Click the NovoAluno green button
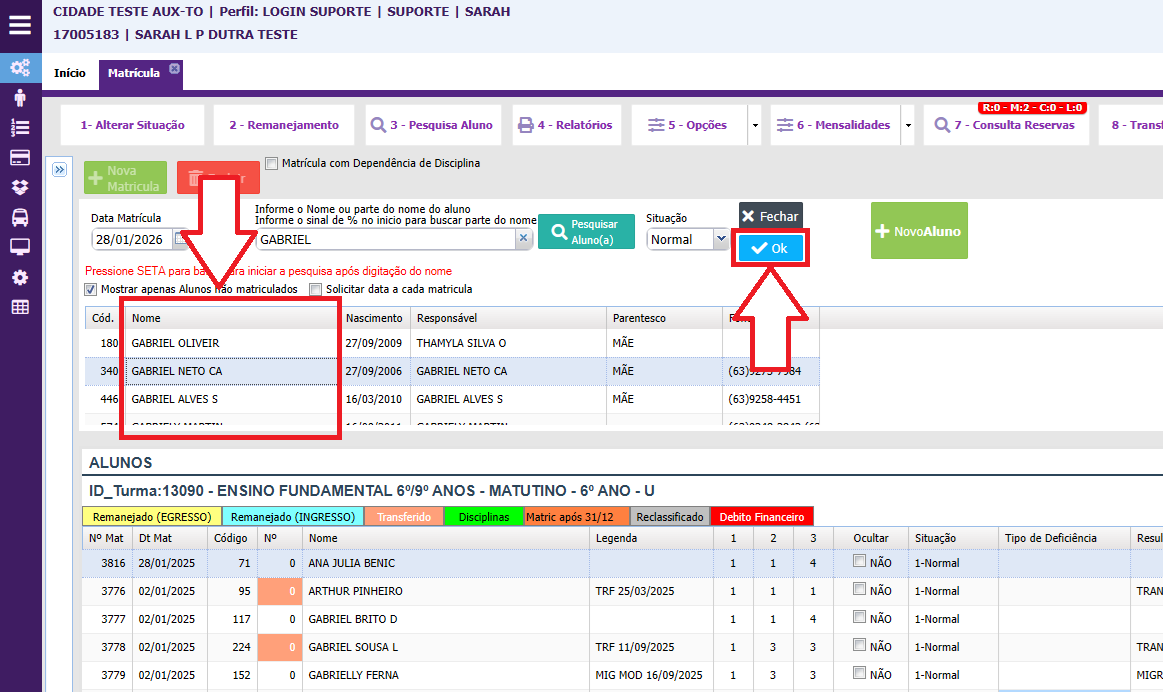 point(918,231)
